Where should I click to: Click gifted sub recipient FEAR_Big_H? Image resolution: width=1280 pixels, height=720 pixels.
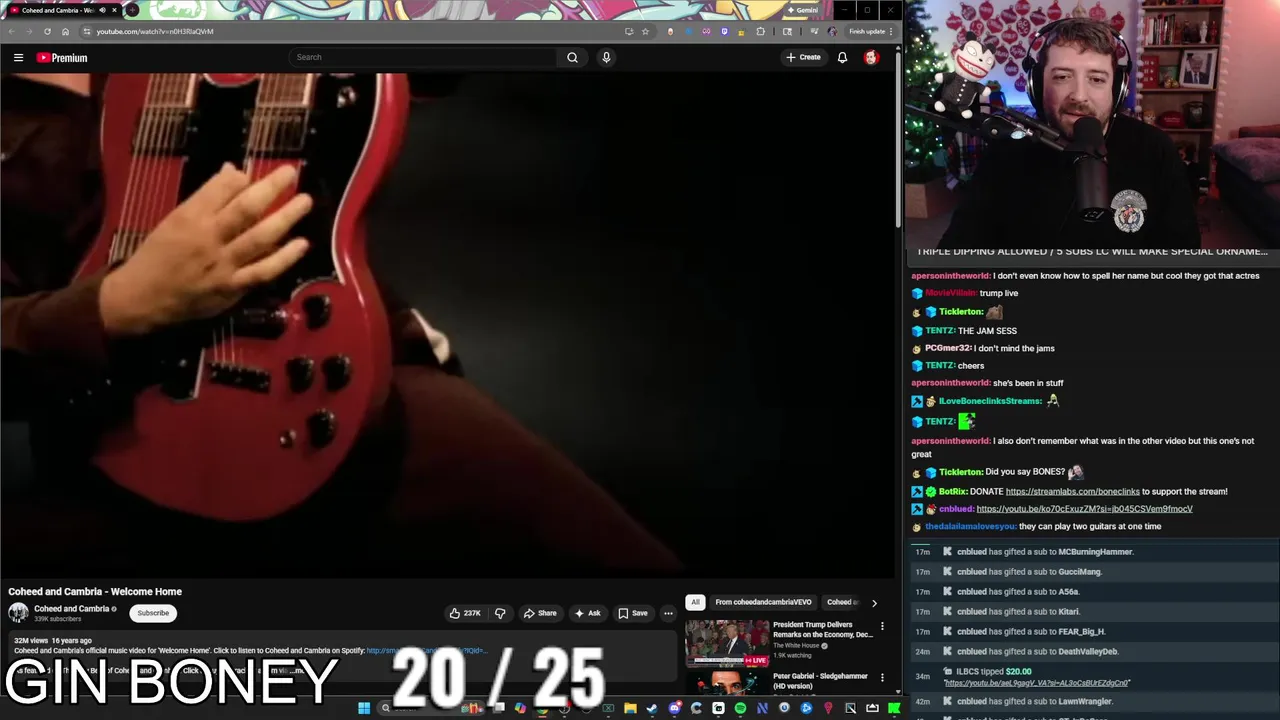[x=1081, y=631]
